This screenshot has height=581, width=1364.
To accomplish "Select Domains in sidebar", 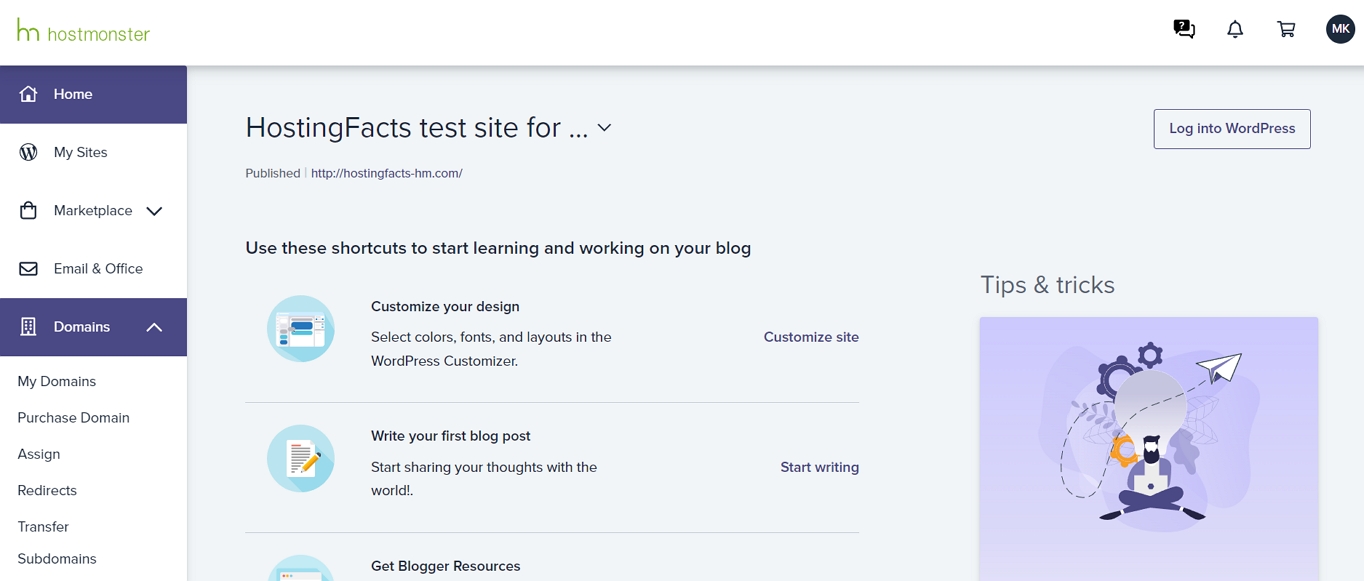I will [x=93, y=327].
